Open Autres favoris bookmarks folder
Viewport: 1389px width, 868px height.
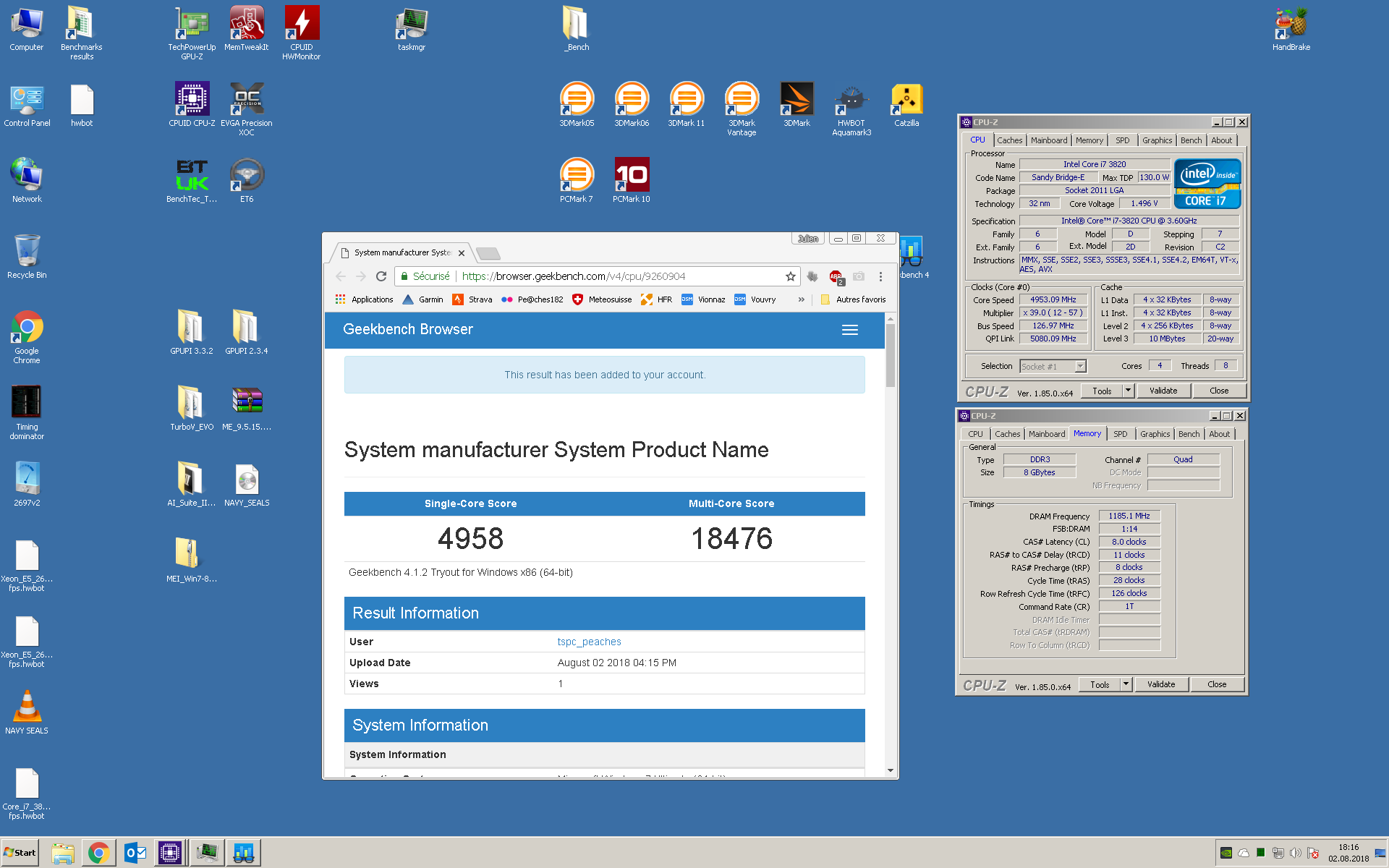click(x=853, y=299)
